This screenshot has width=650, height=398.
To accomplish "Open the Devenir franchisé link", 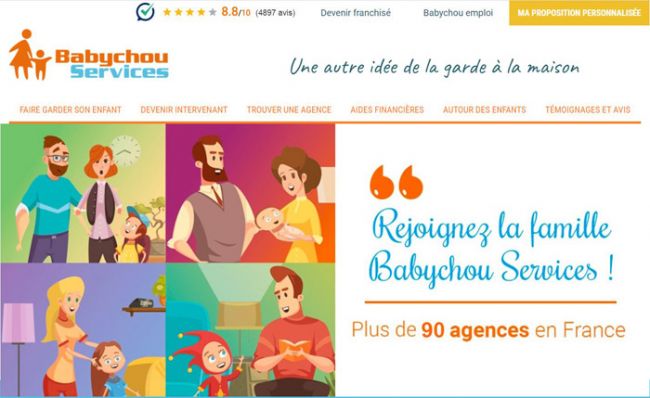I will 355,13.
